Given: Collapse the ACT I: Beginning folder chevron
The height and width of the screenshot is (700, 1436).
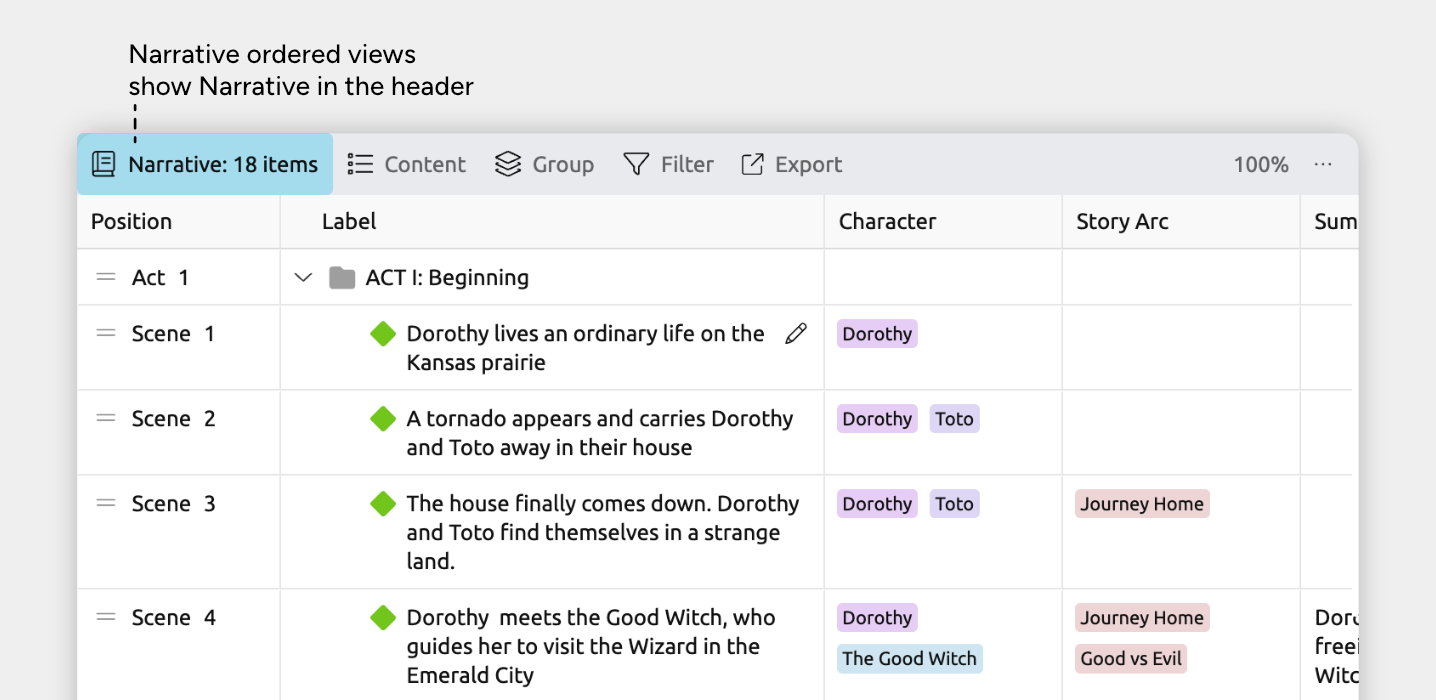Looking at the screenshot, I should click(303, 278).
